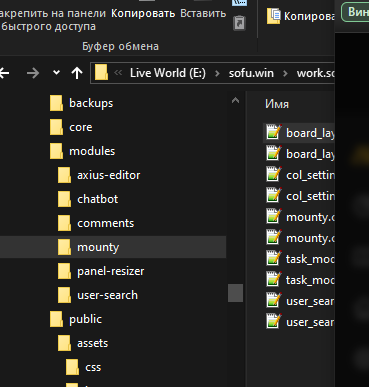Click the folder icon in the address bar
The height and width of the screenshot is (387, 369).
coord(101,73)
